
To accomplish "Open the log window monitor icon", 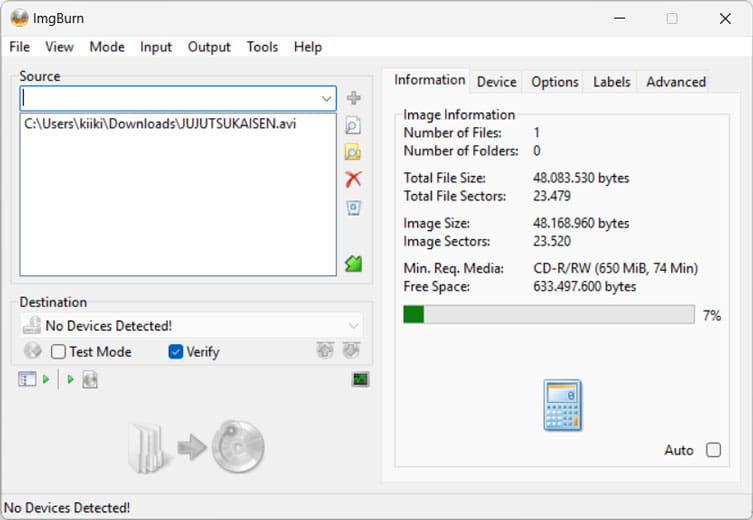I will tap(360, 379).
